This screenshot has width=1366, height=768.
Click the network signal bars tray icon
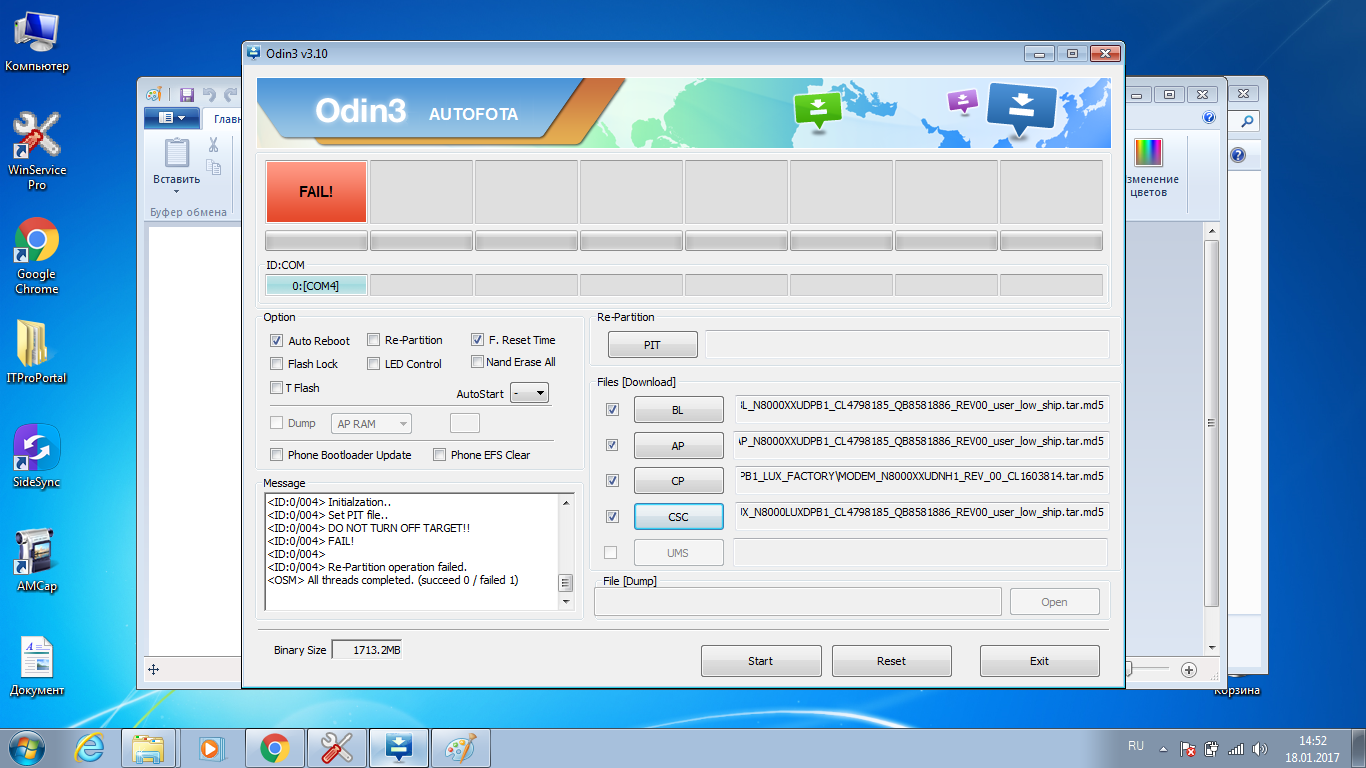click(1236, 748)
